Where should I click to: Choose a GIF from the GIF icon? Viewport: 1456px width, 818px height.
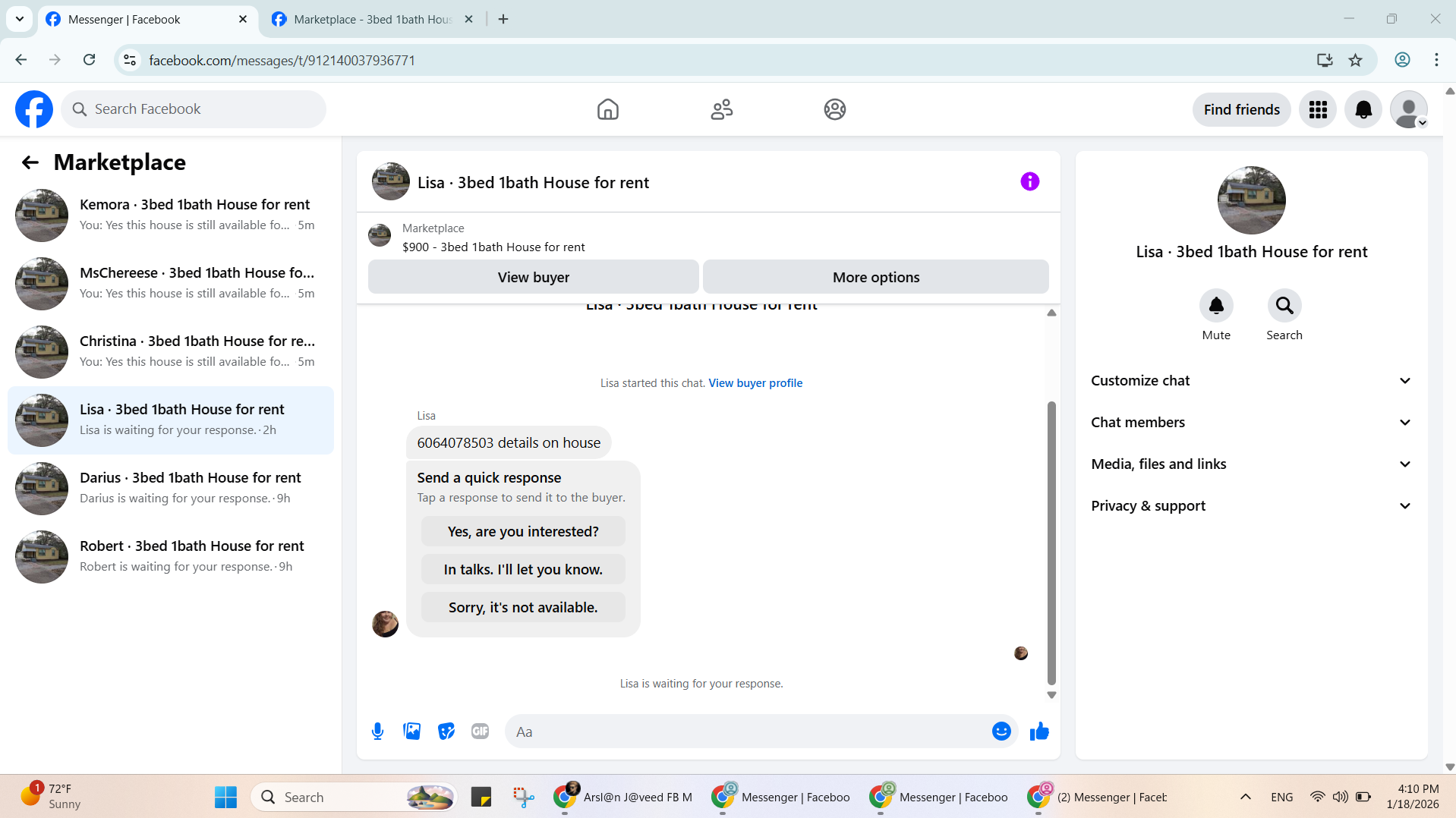click(480, 731)
